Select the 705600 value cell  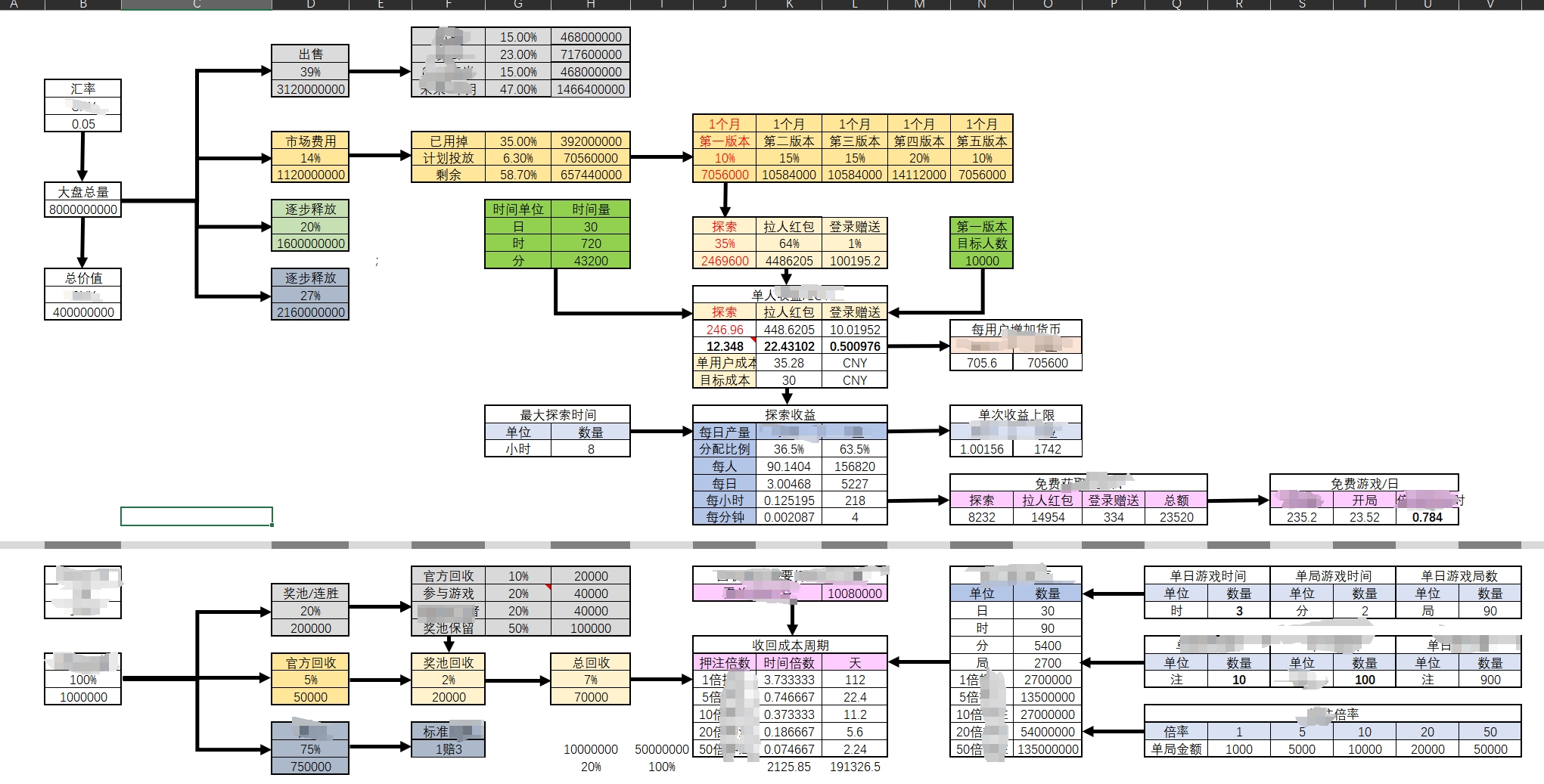tap(1048, 363)
